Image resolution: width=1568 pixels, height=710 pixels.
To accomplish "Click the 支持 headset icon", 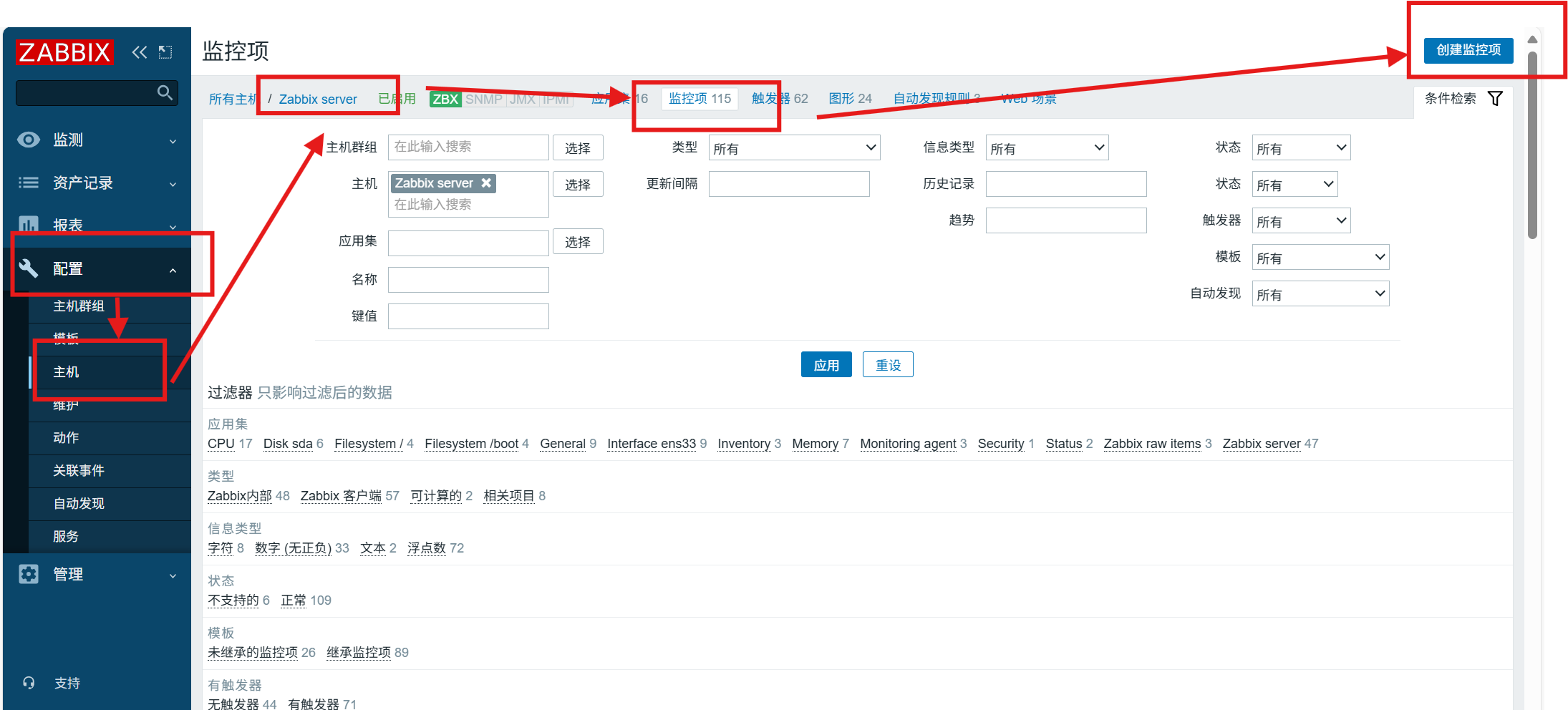I will (29, 683).
